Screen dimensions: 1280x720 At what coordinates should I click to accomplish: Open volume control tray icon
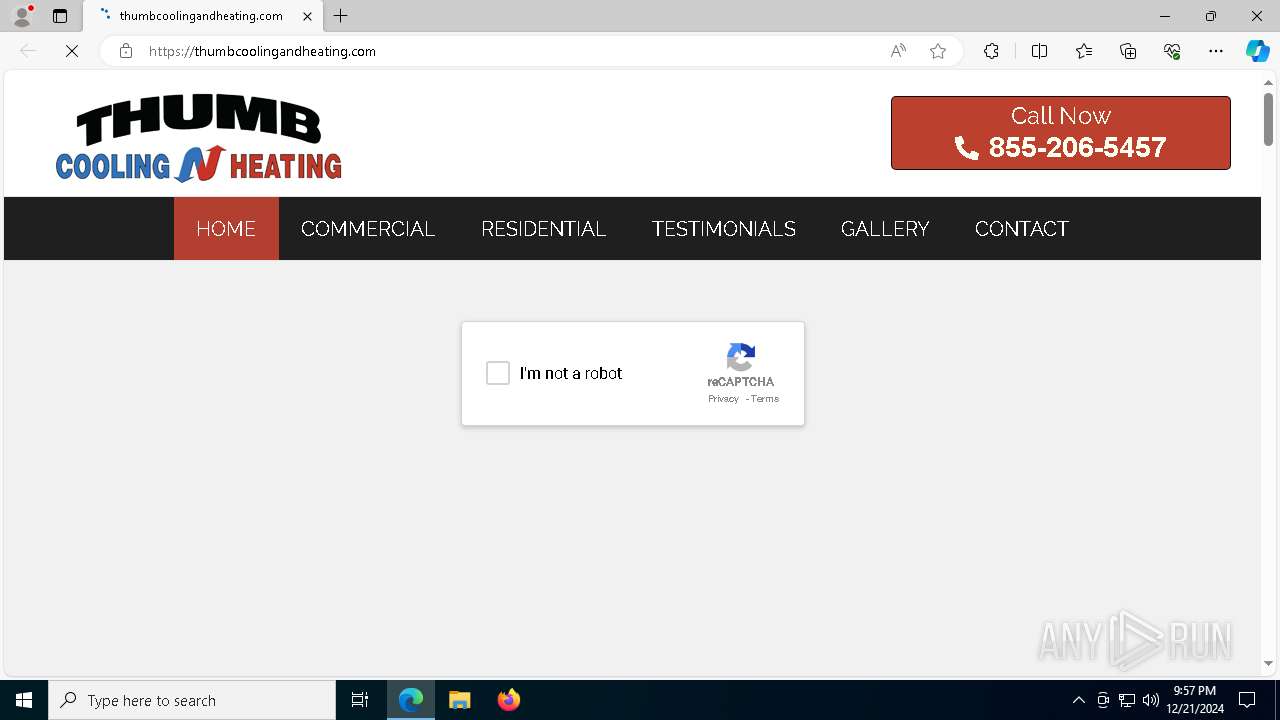[x=1150, y=700]
